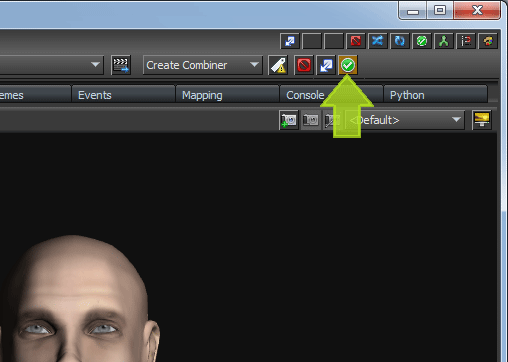Maximize the application window
Screen dimensions: 508x362
(440, 11)
